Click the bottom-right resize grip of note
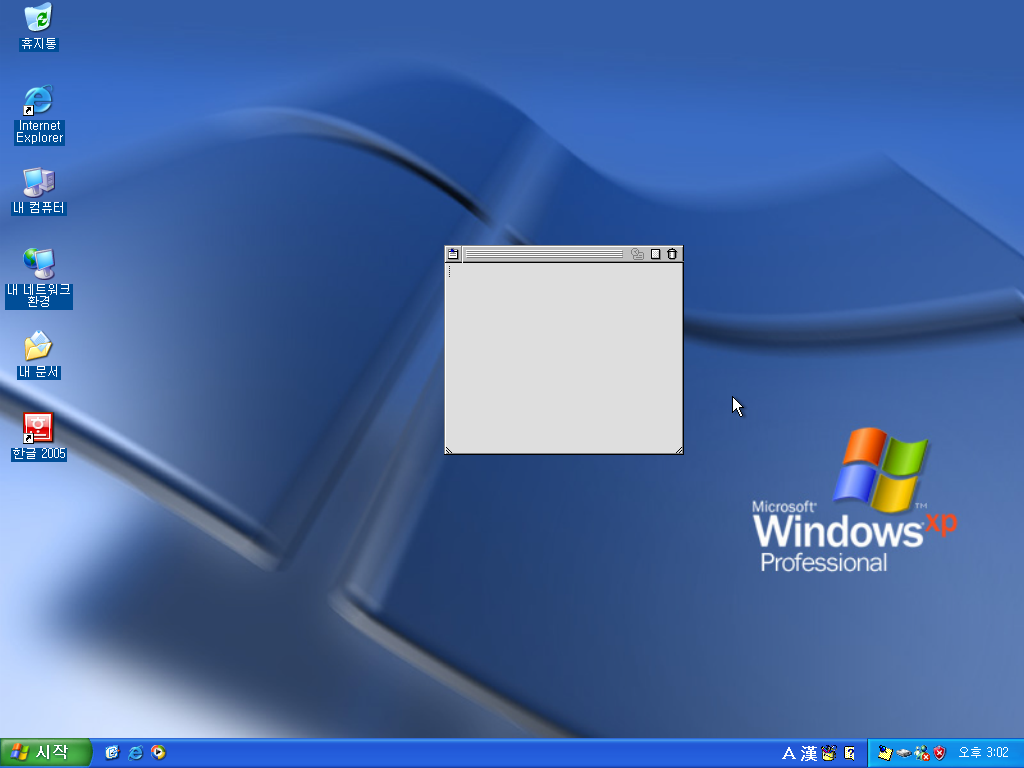1024x768 pixels. pos(679,450)
